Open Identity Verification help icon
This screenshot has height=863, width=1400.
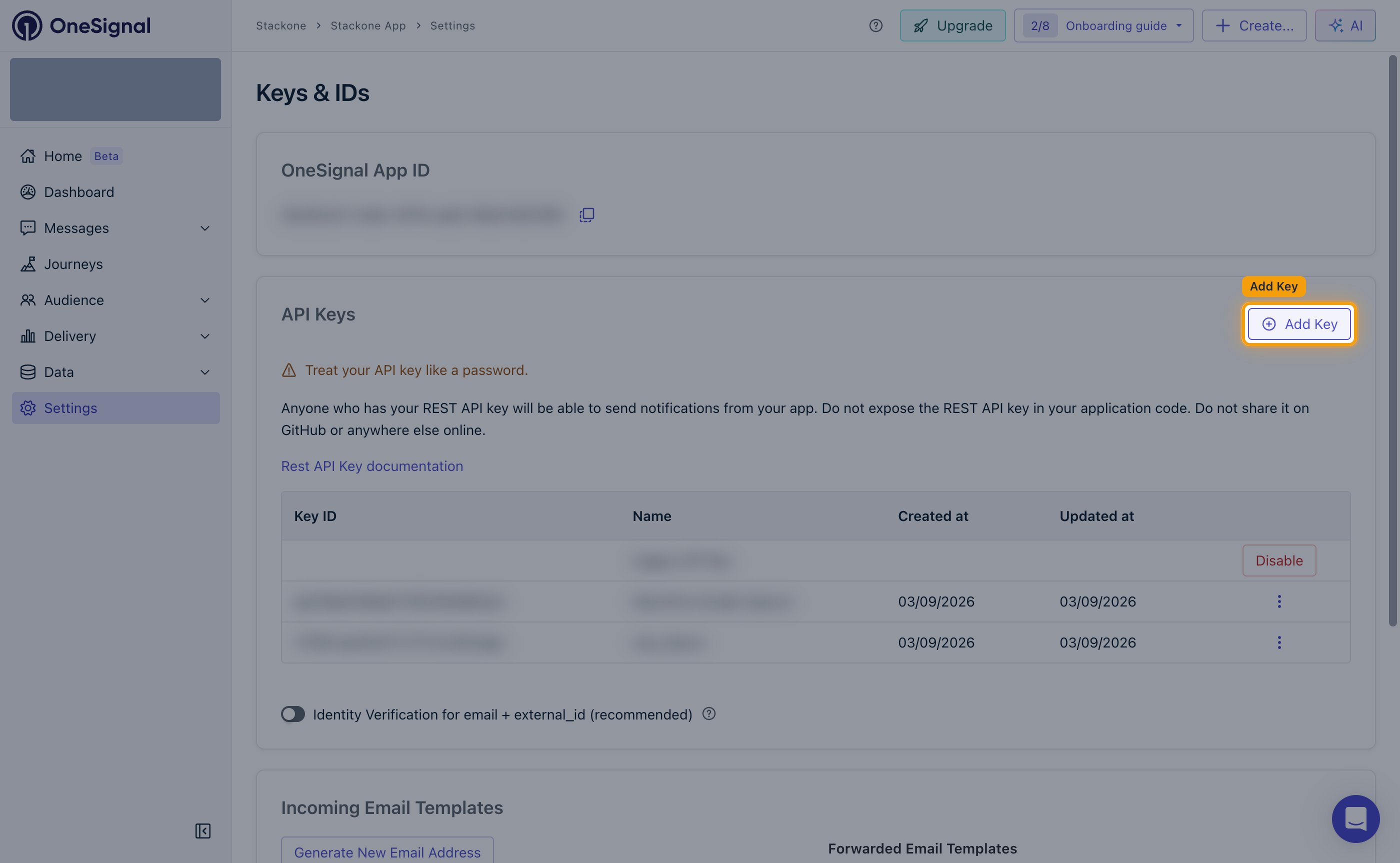(709, 713)
